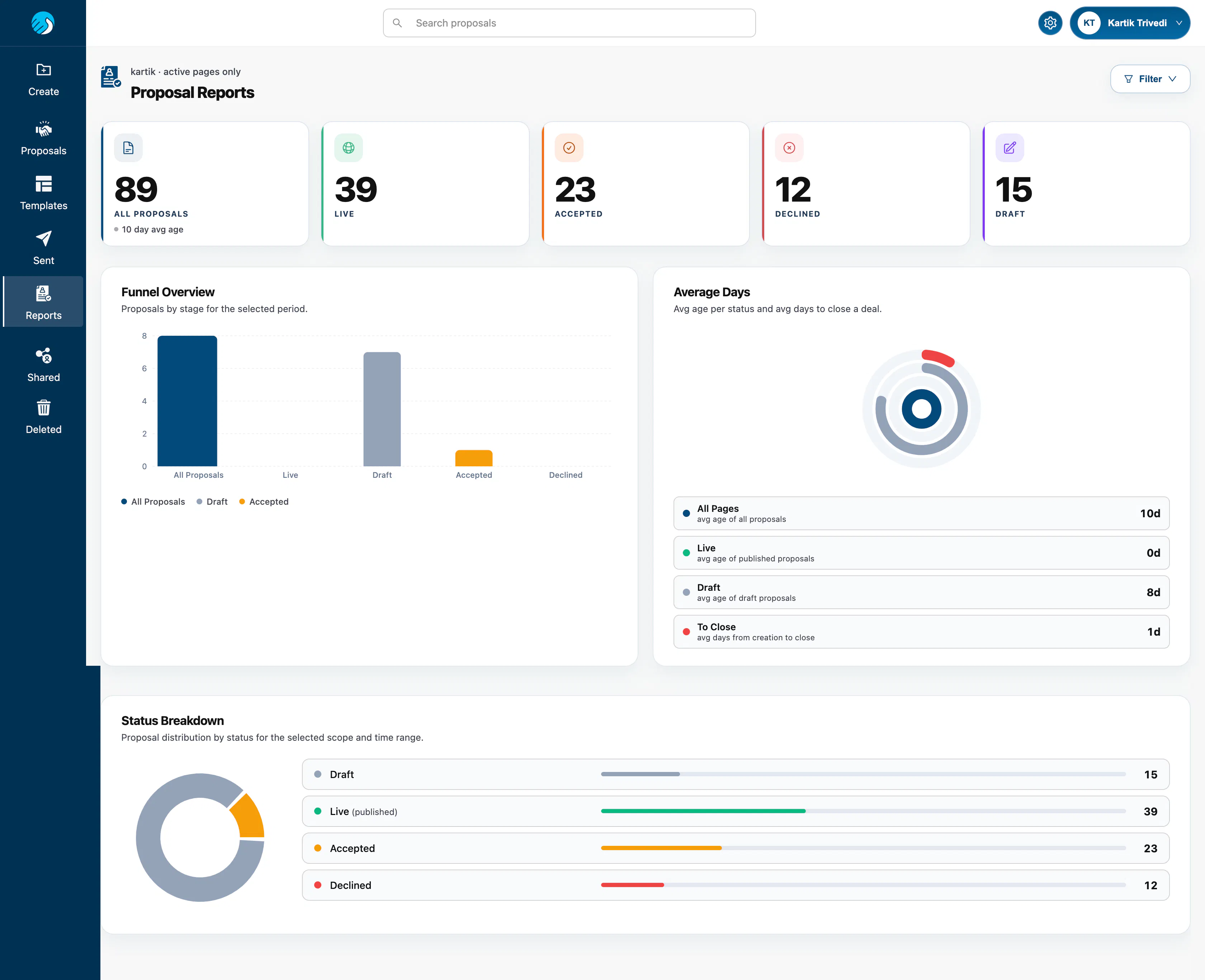The height and width of the screenshot is (980, 1205).
Task: Click the settings gear icon
Action: click(x=1050, y=23)
